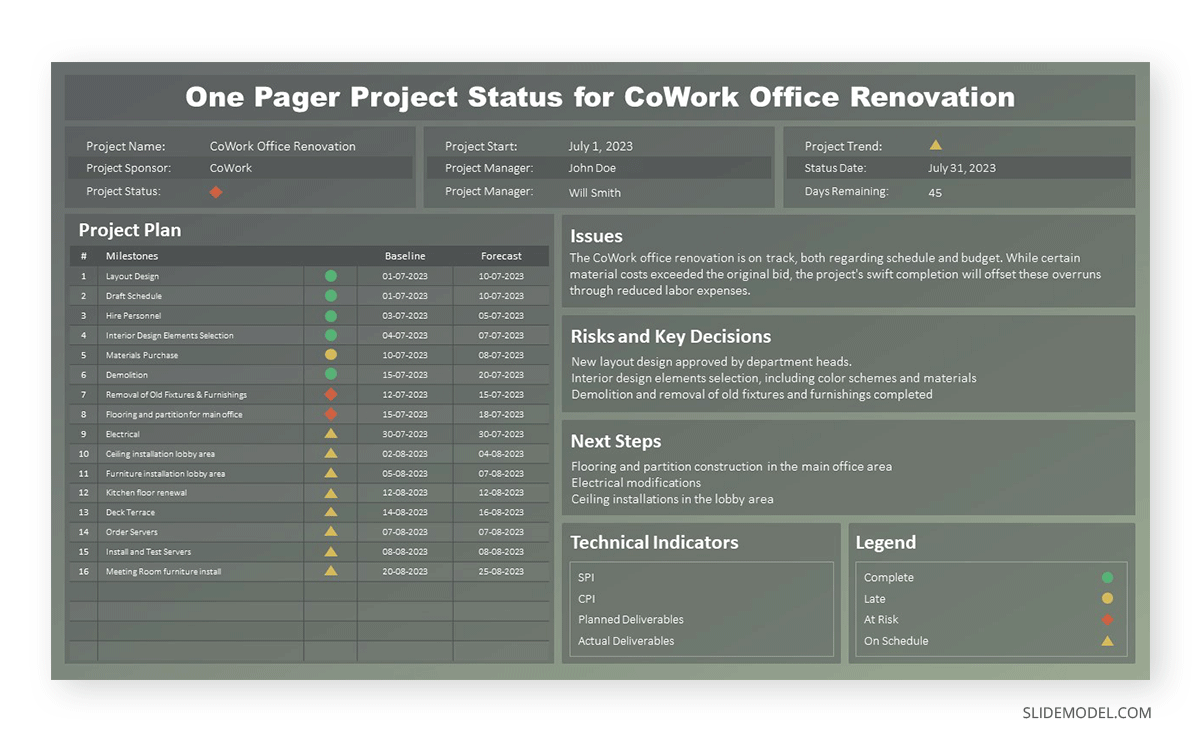The width and height of the screenshot is (1200, 743).
Task: Select the 'Planned Deliverables' indicator
Action: (x=631, y=620)
